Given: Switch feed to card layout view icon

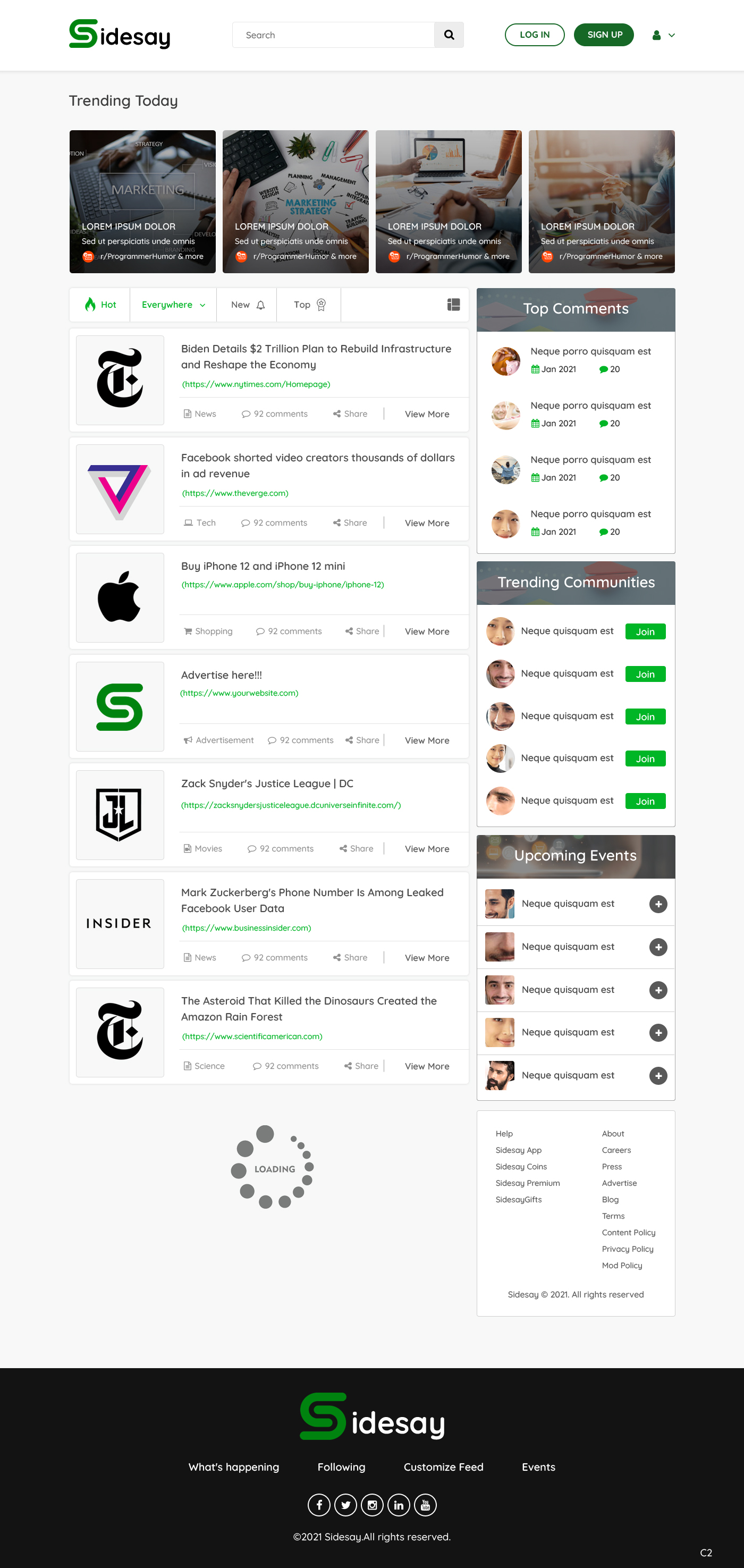Looking at the screenshot, I should click(453, 305).
